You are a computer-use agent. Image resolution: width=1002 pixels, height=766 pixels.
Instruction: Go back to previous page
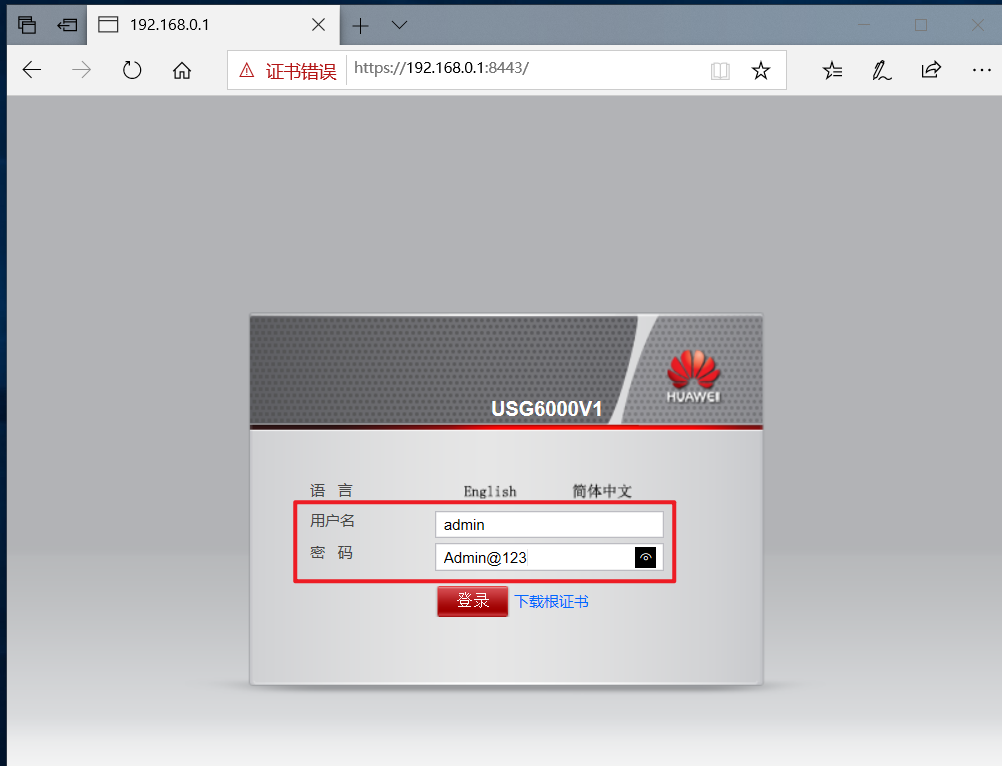(31, 70)
